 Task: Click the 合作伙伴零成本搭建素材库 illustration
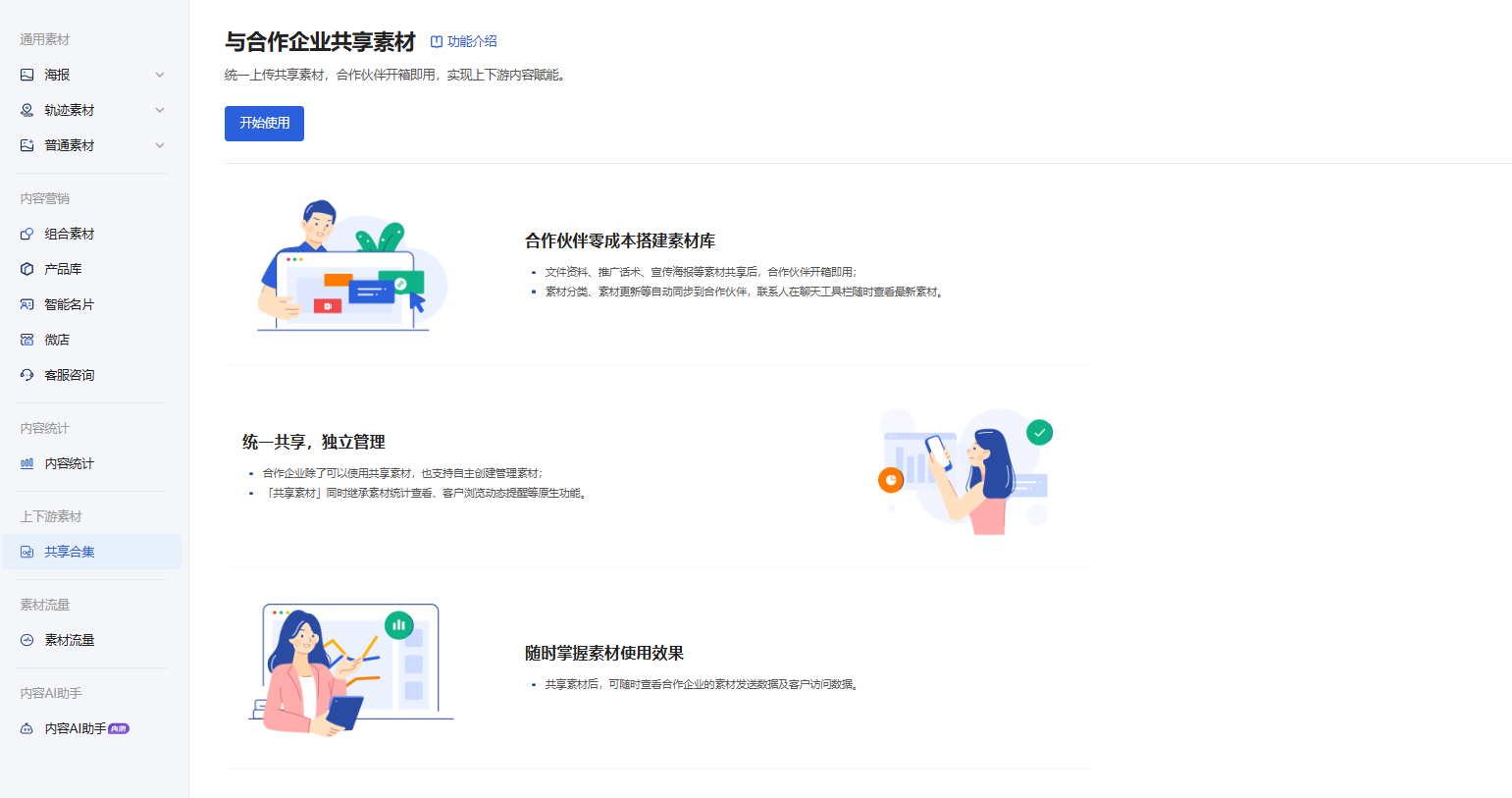(352, 265)
